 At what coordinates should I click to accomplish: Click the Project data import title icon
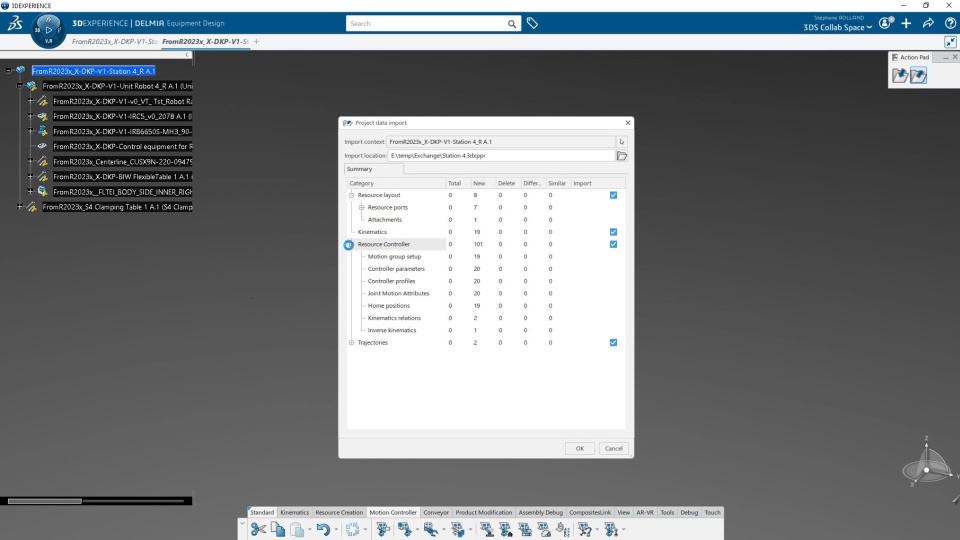click(348, 122)
